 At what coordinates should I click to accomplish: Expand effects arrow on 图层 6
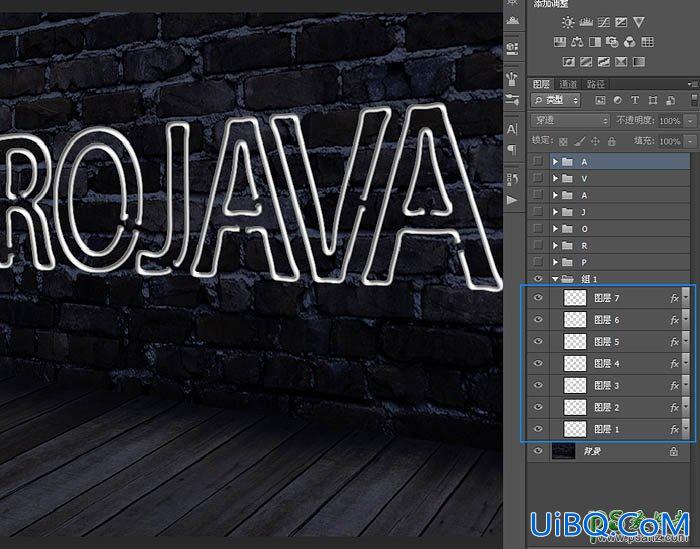click(686, 320)
